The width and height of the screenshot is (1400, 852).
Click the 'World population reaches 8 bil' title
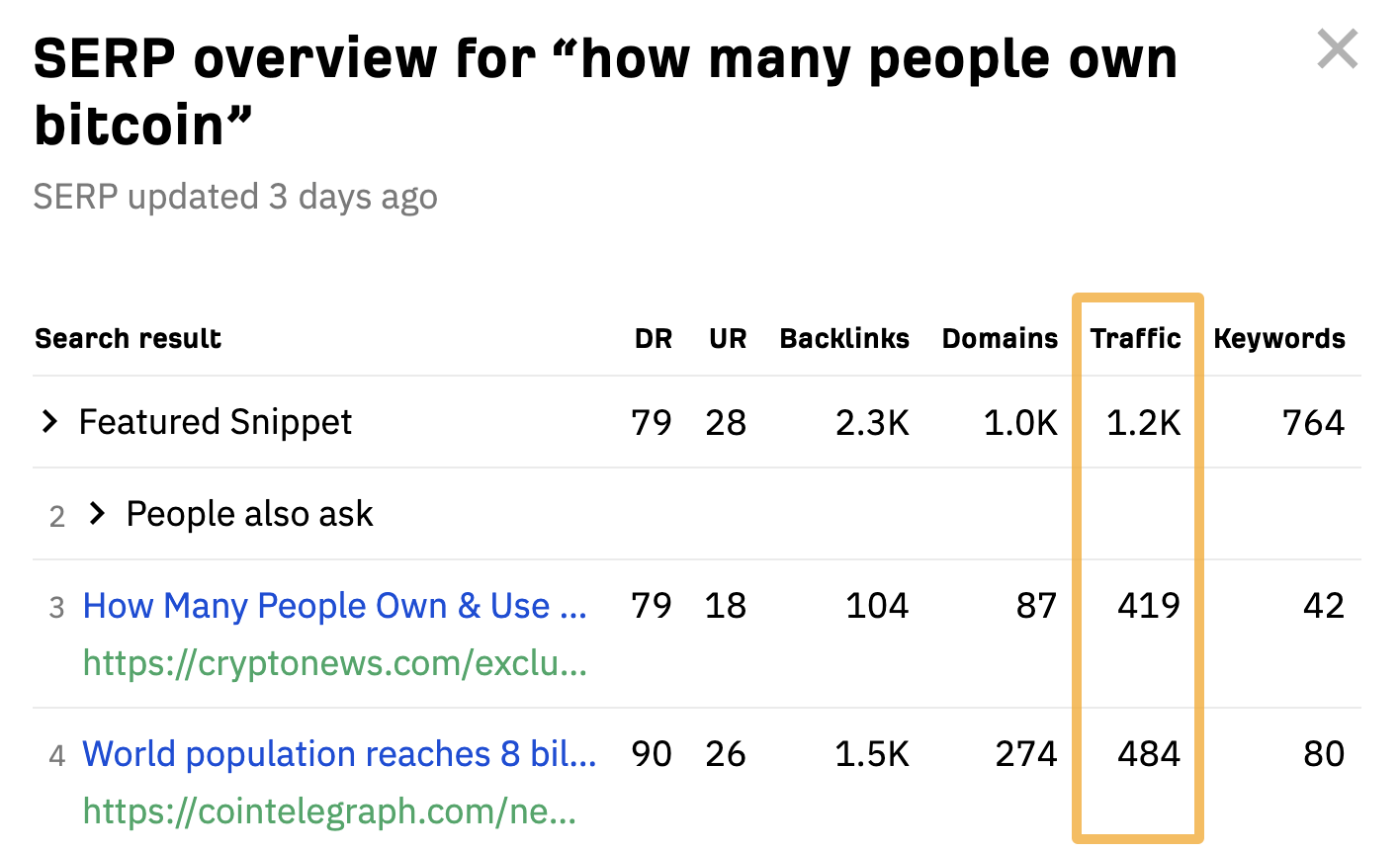pos(340,753)
